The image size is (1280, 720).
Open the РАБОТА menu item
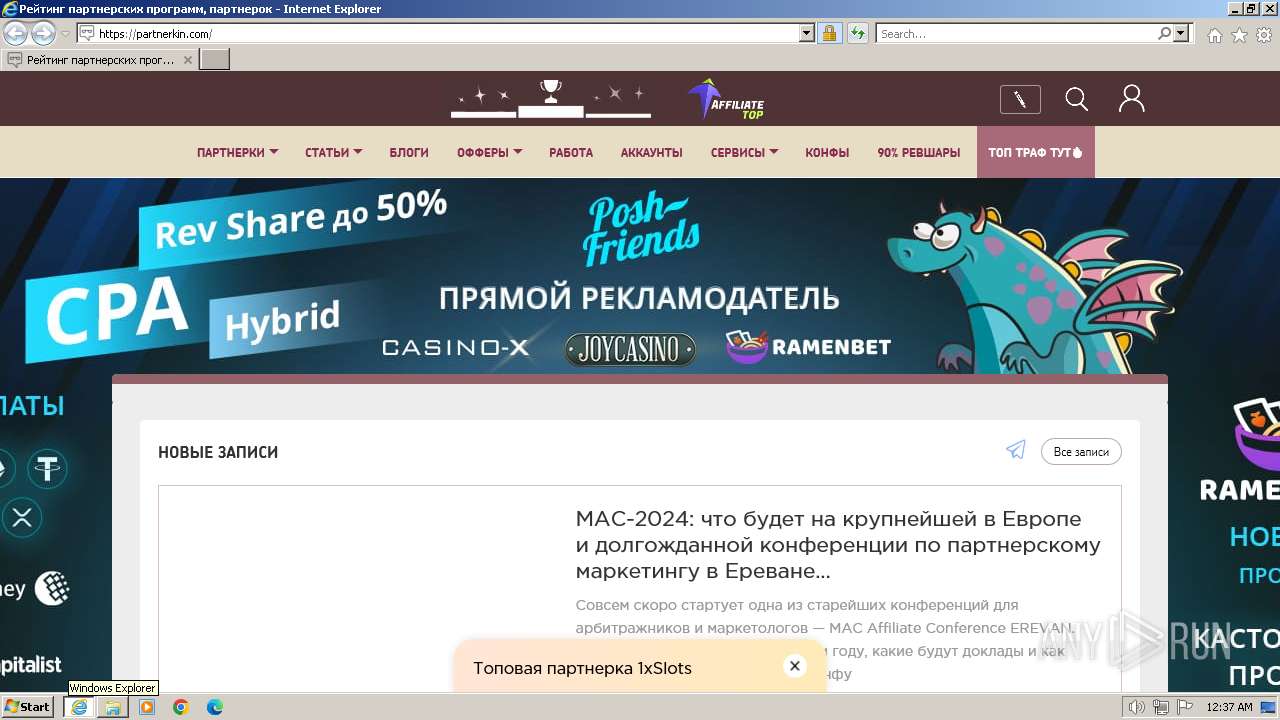[571, 153]
